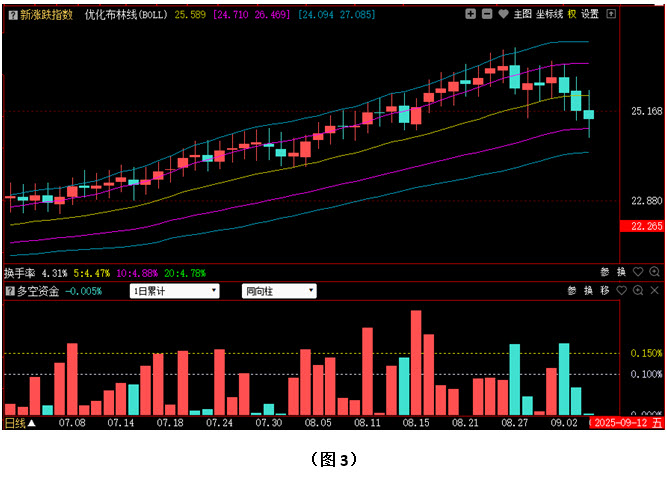Toggle the yellow 权 rights adjustment button
This screenshot has width=667, height=483.
tap(572, 14)
